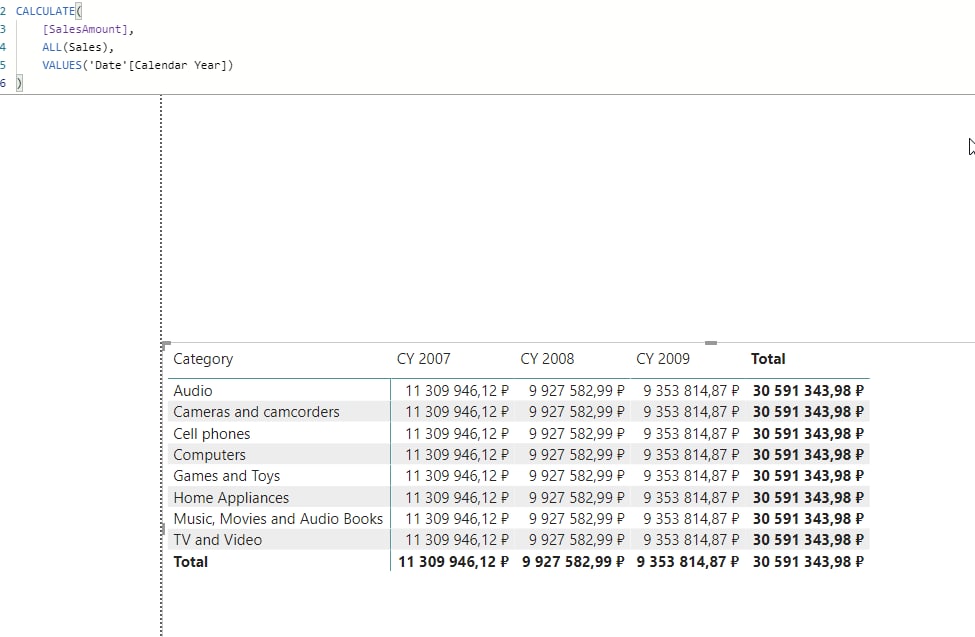Image resolution: width=975 pixels, height=637 pixels.
Task: Select the Home Appliances row label
Action: click(x=231, y=498)
